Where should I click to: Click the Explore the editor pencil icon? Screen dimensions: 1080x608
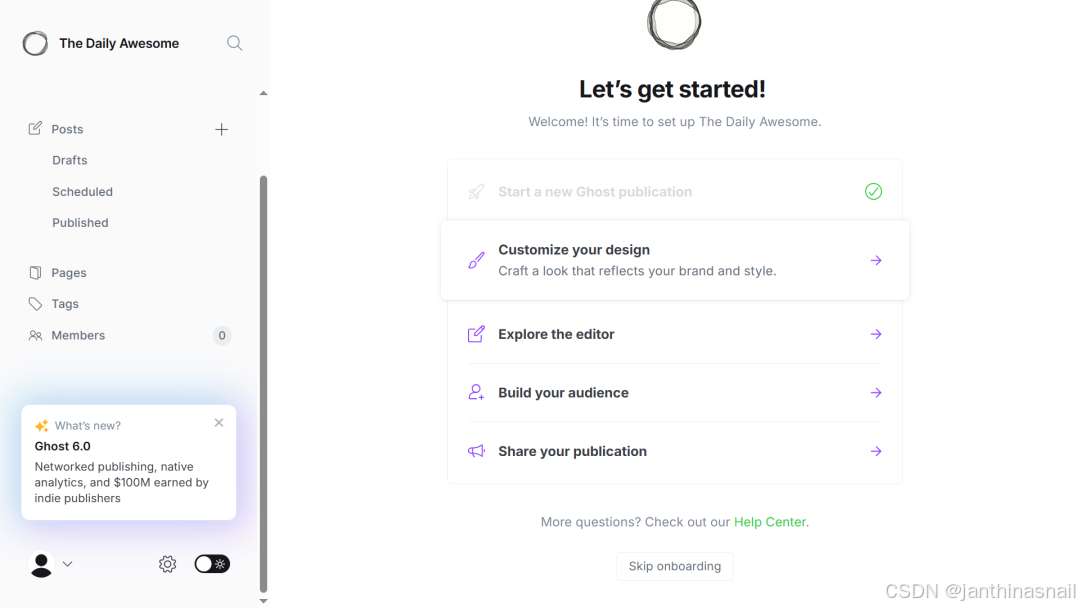click(x=476, y=334)
